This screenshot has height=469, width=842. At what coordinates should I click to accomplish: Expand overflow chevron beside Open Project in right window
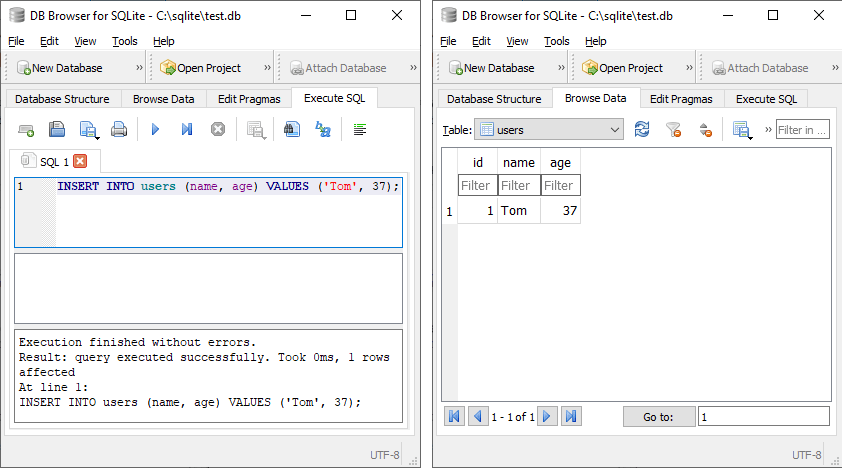coord(689,68)
